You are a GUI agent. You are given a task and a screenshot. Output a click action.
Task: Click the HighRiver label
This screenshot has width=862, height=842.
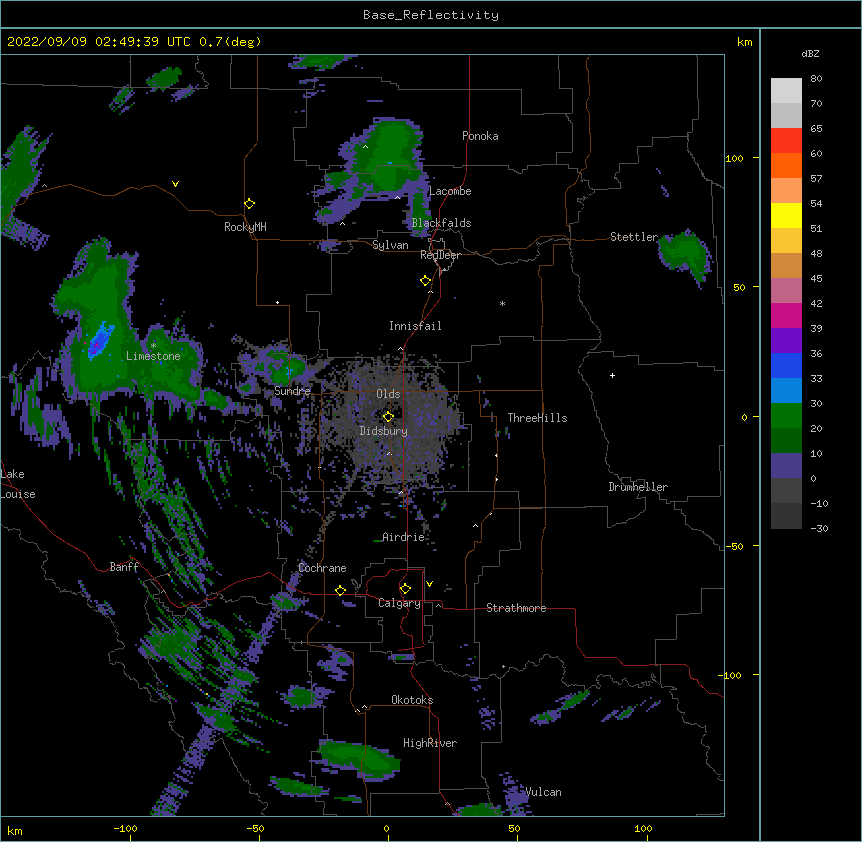[430, 743]
